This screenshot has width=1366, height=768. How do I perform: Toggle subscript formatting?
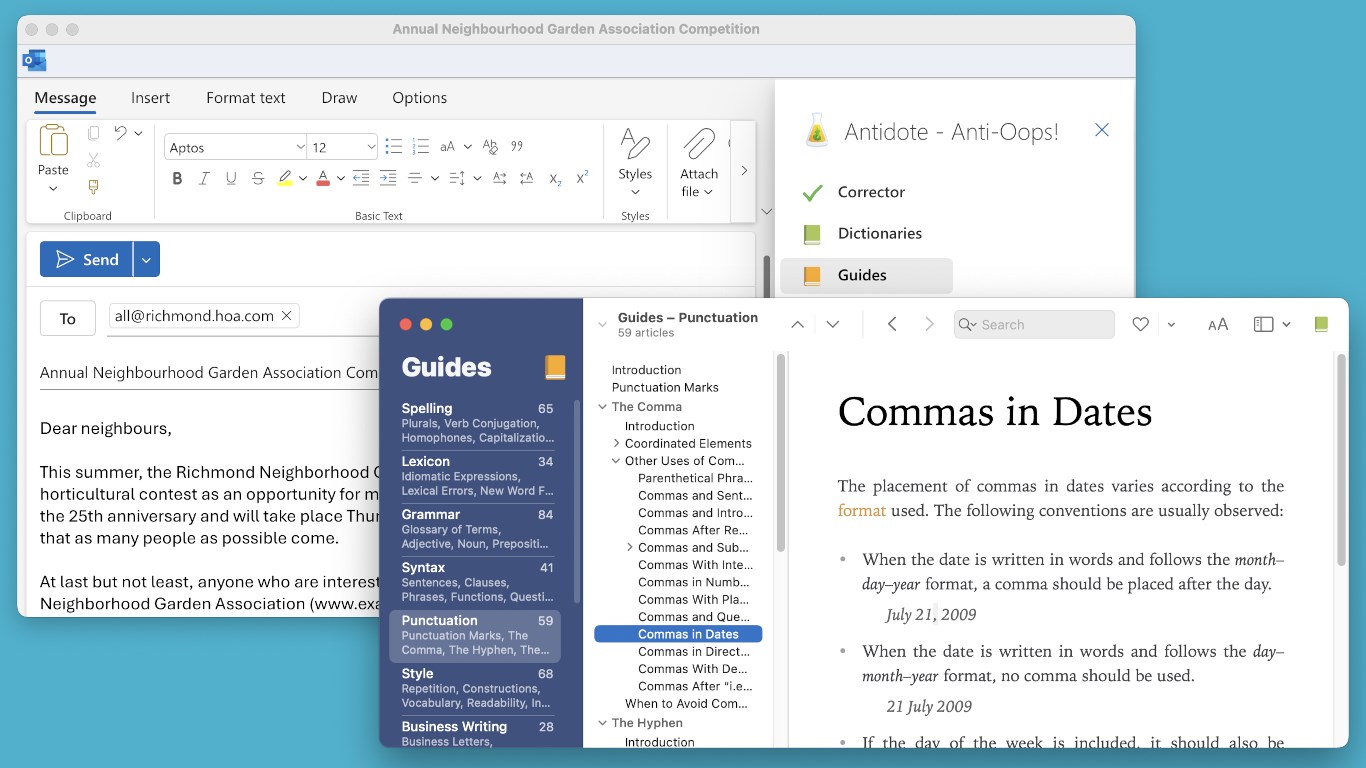tap(555, 179)
